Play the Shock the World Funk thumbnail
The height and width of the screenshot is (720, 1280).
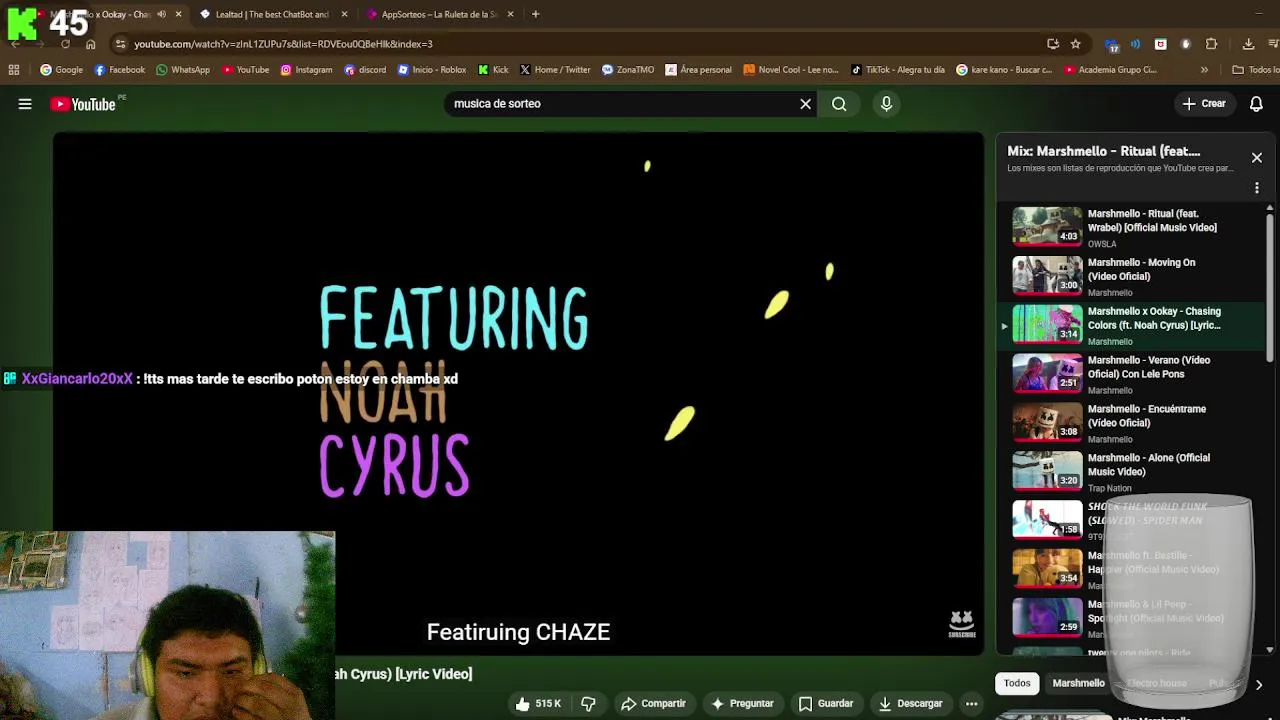click(1047, 520)
